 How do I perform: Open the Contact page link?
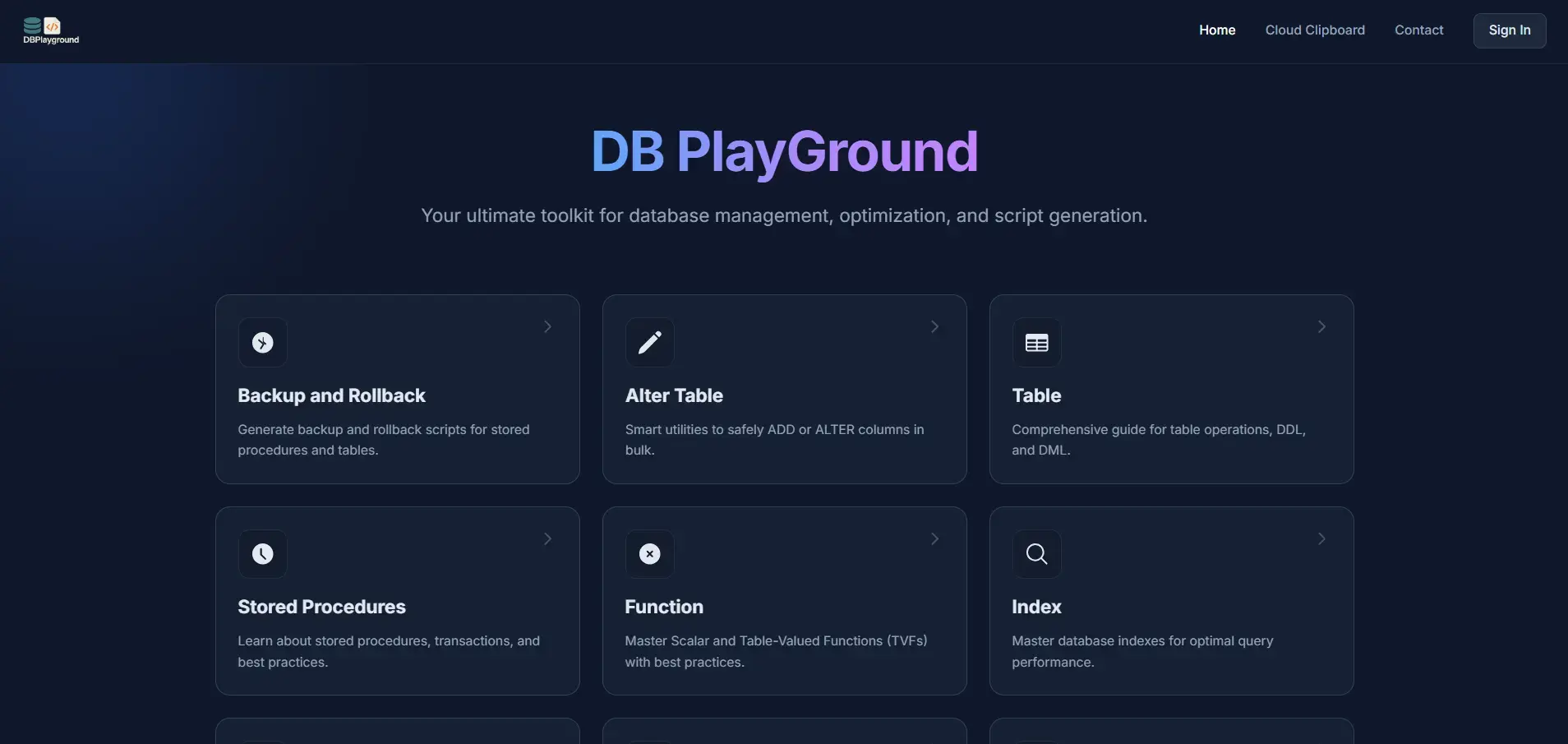1418,30
